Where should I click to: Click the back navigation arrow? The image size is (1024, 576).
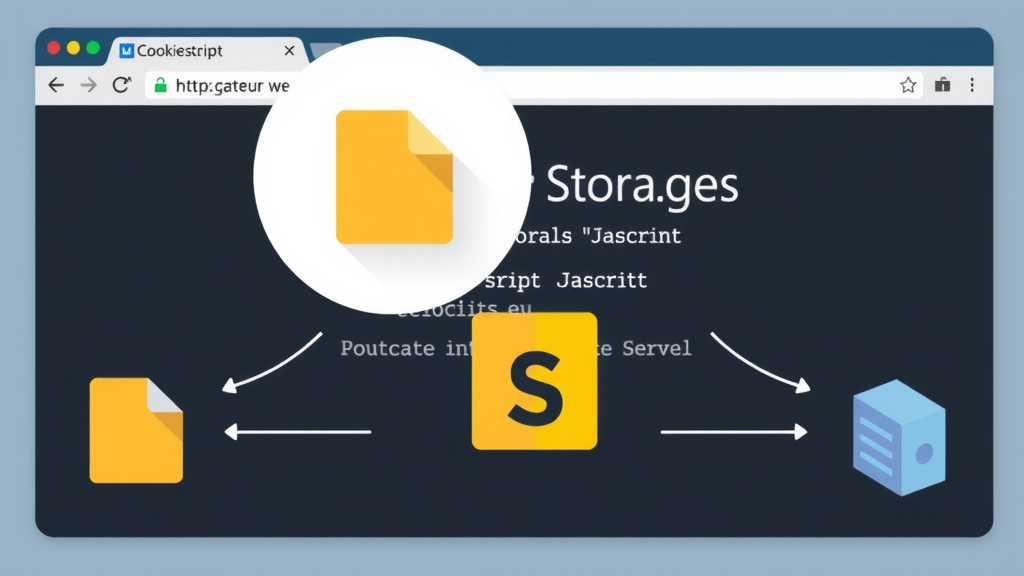(55, 86)
